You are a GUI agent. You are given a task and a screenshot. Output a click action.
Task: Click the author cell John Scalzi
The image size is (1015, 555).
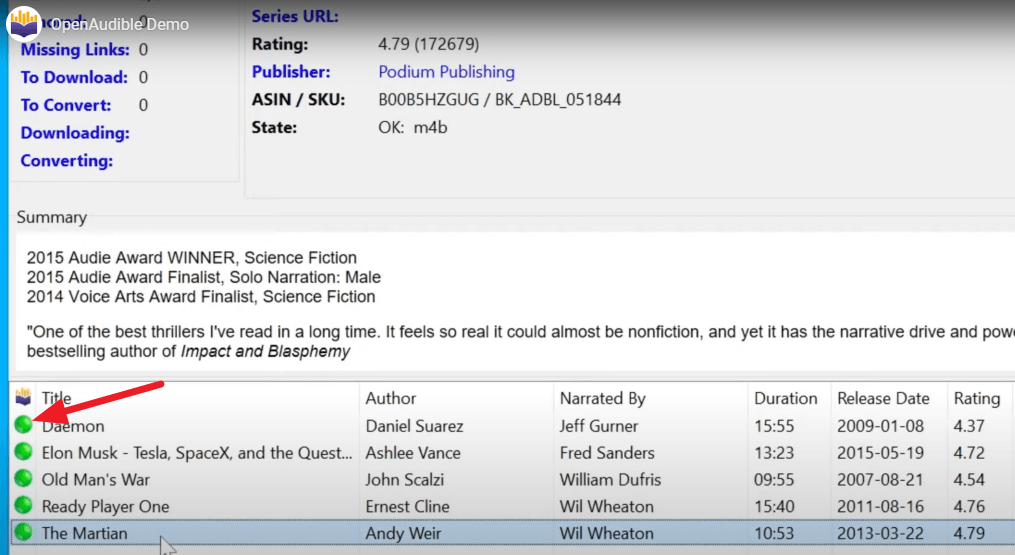coord(405,479)
